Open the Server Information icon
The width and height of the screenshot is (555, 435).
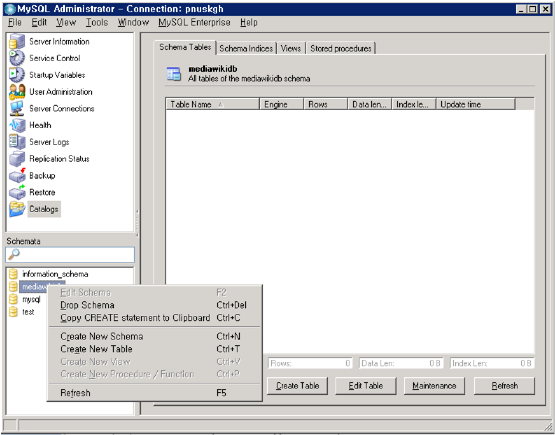pyautogui.click(x=17, y=41)
